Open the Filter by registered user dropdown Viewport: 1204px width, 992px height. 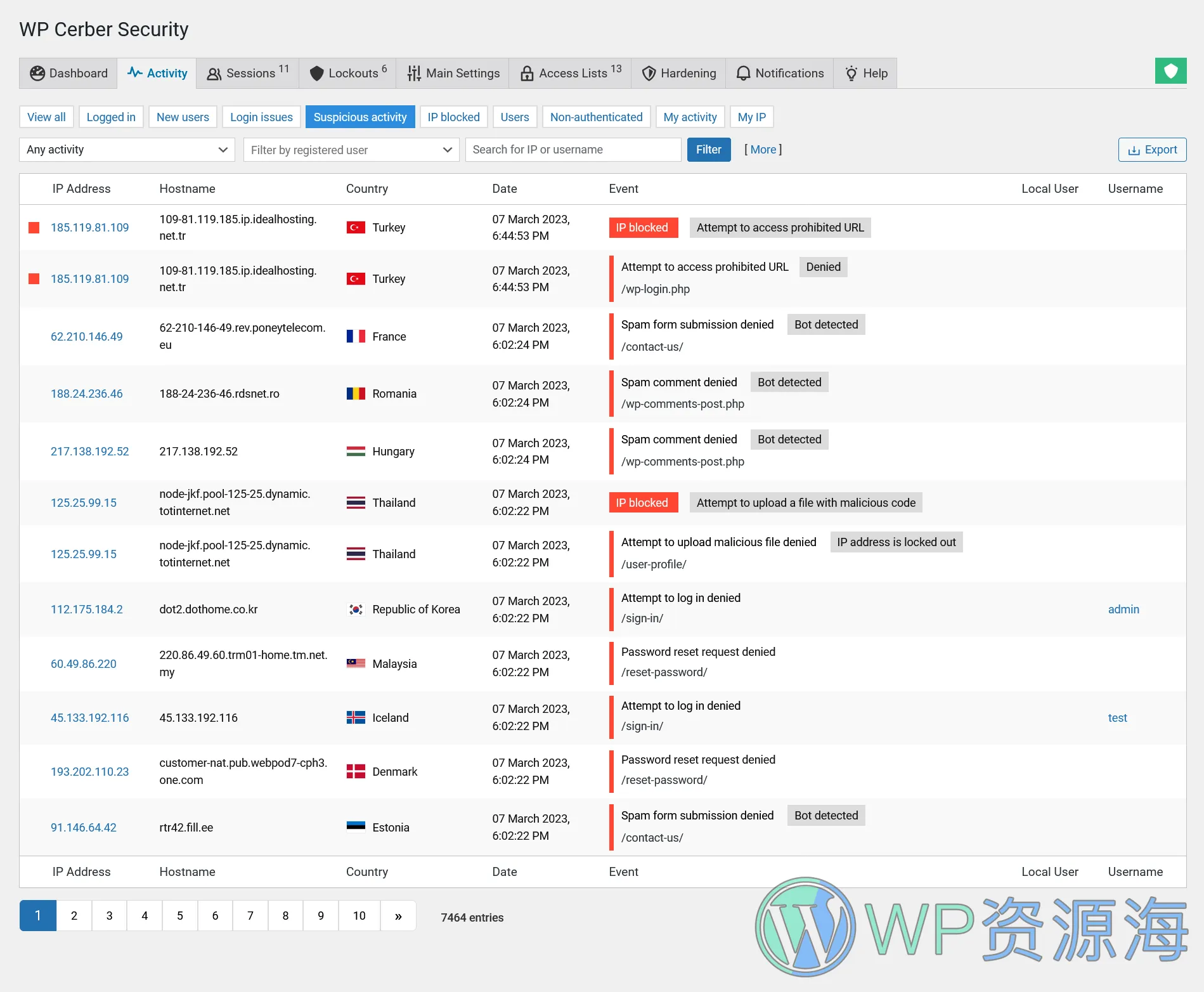click(x=351, y=150)
